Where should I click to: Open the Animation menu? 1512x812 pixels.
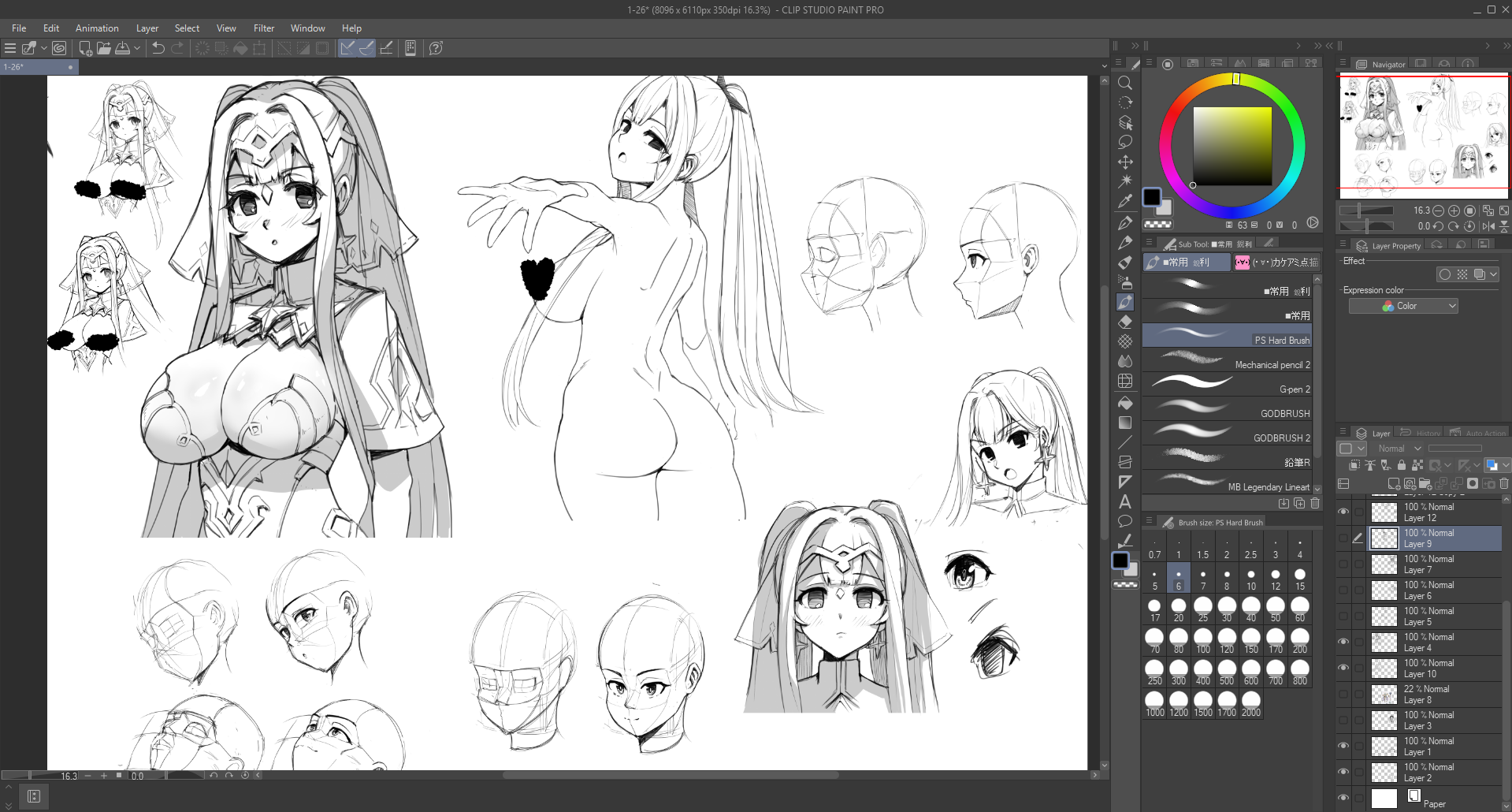tap(97, 28)
